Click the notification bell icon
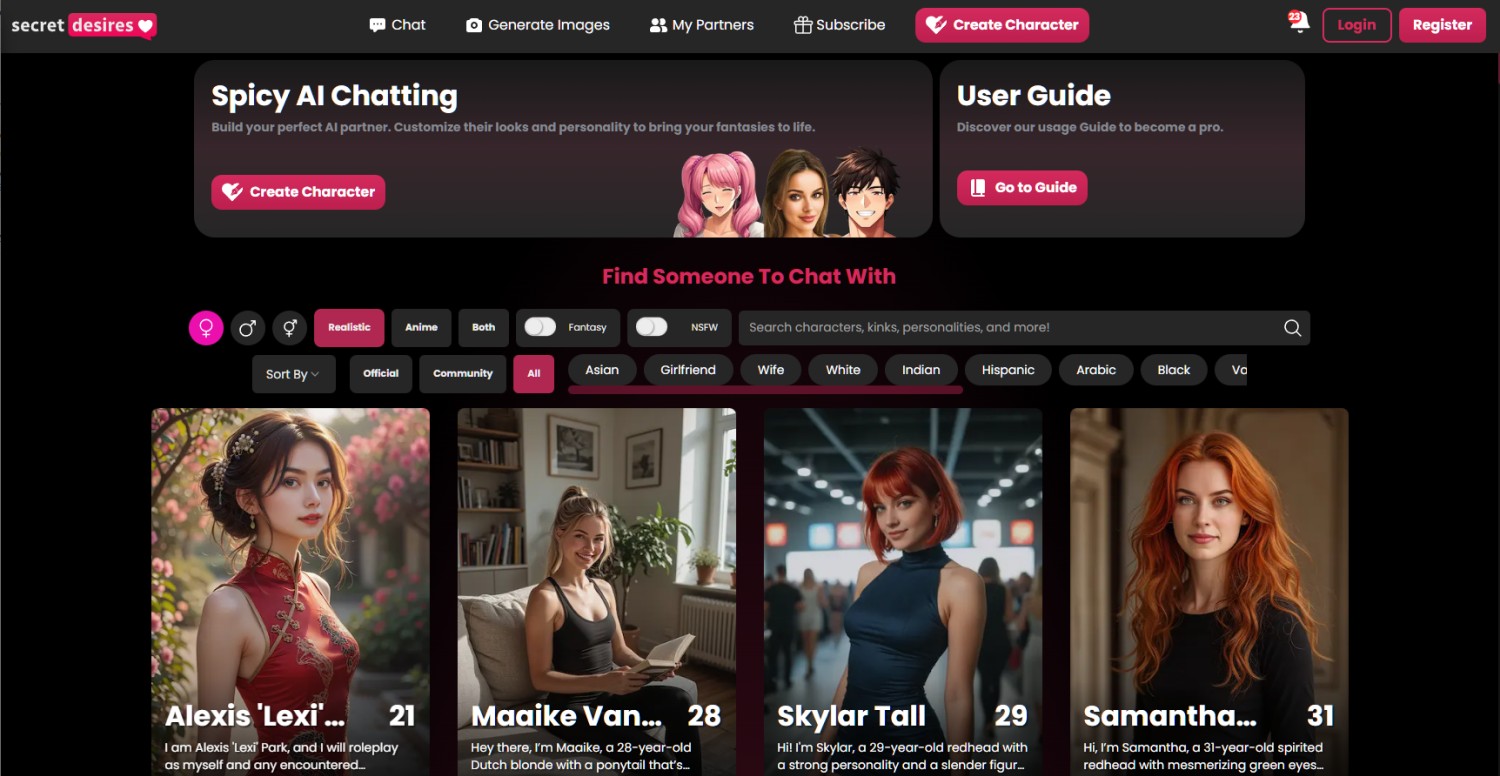The image size is (1500, 776). [1299, 24]
